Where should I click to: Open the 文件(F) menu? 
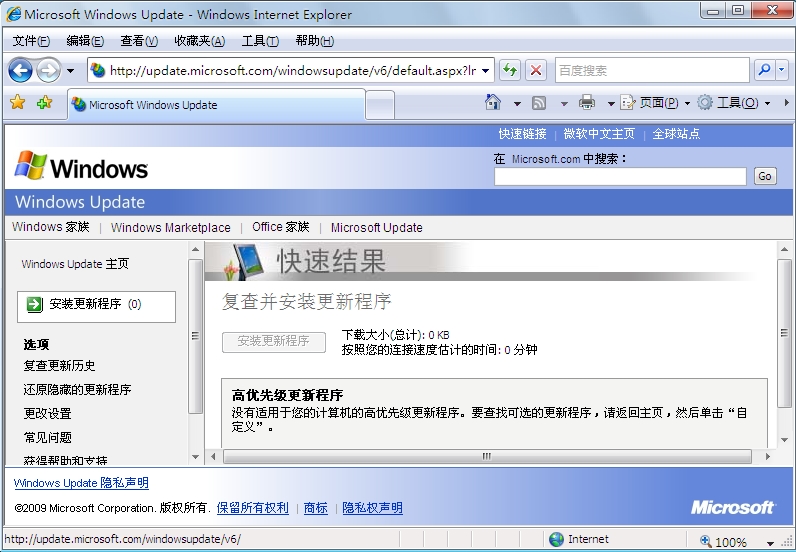[31, 41]
